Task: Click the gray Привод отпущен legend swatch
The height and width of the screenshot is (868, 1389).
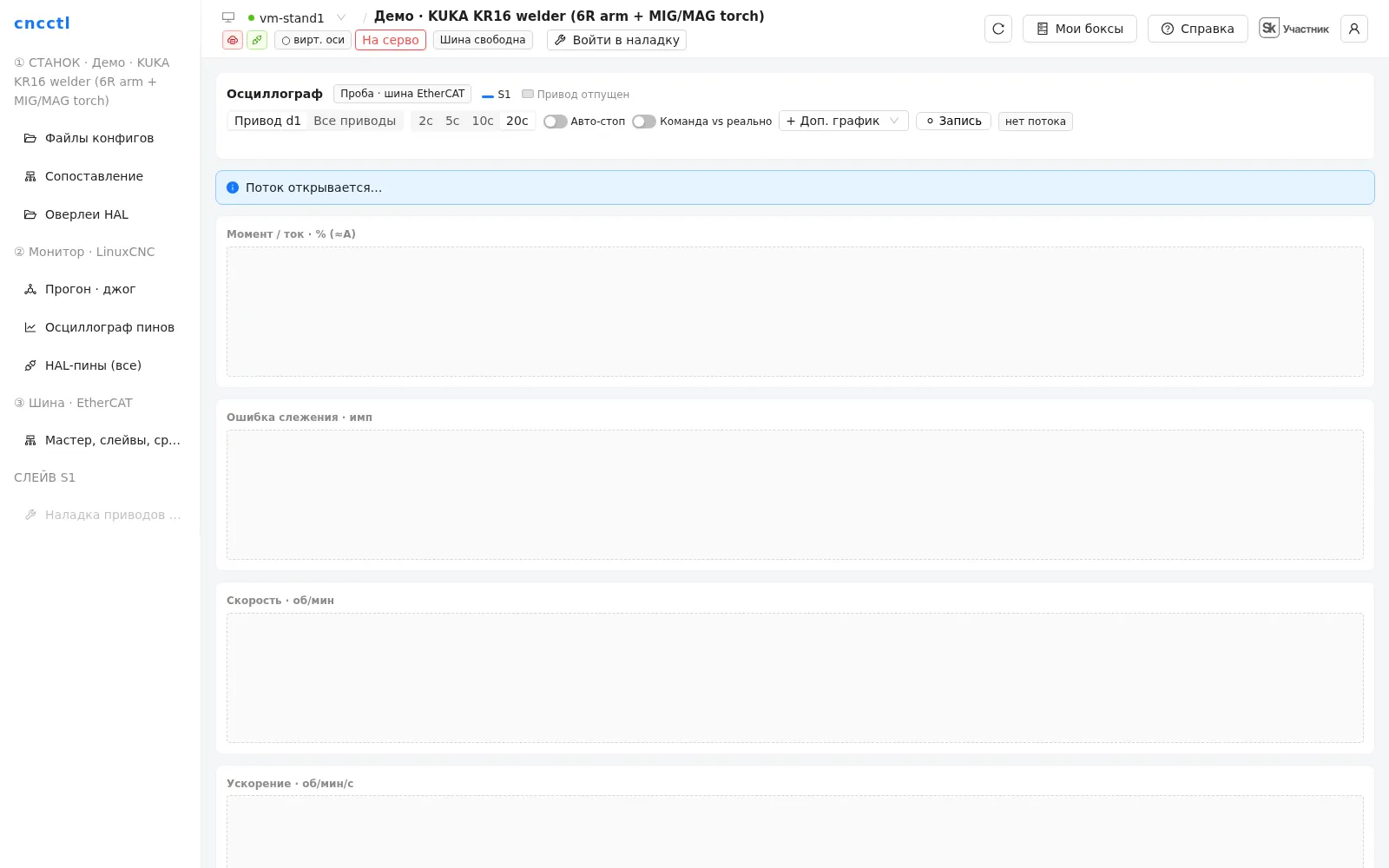Action: pyautogui.click(x=528, y=94)
